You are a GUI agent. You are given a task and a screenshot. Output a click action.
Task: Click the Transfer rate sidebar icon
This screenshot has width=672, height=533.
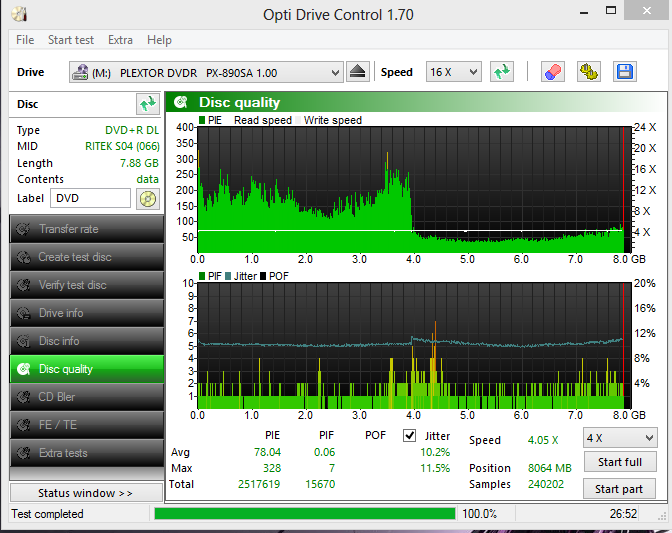click(x=23, y=229)
